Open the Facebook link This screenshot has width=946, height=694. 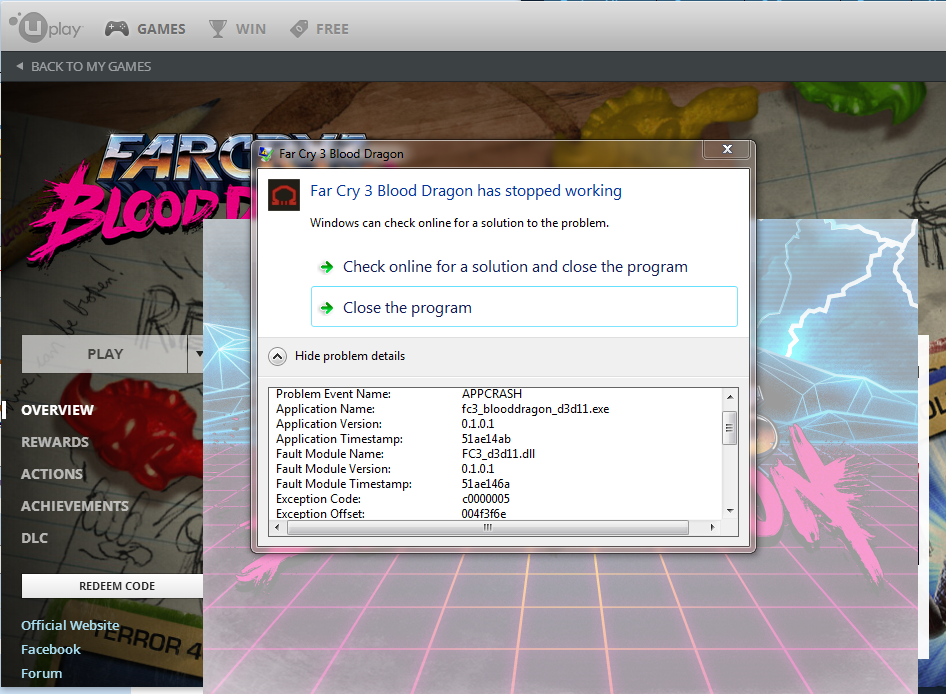click(x=51, y=649)
